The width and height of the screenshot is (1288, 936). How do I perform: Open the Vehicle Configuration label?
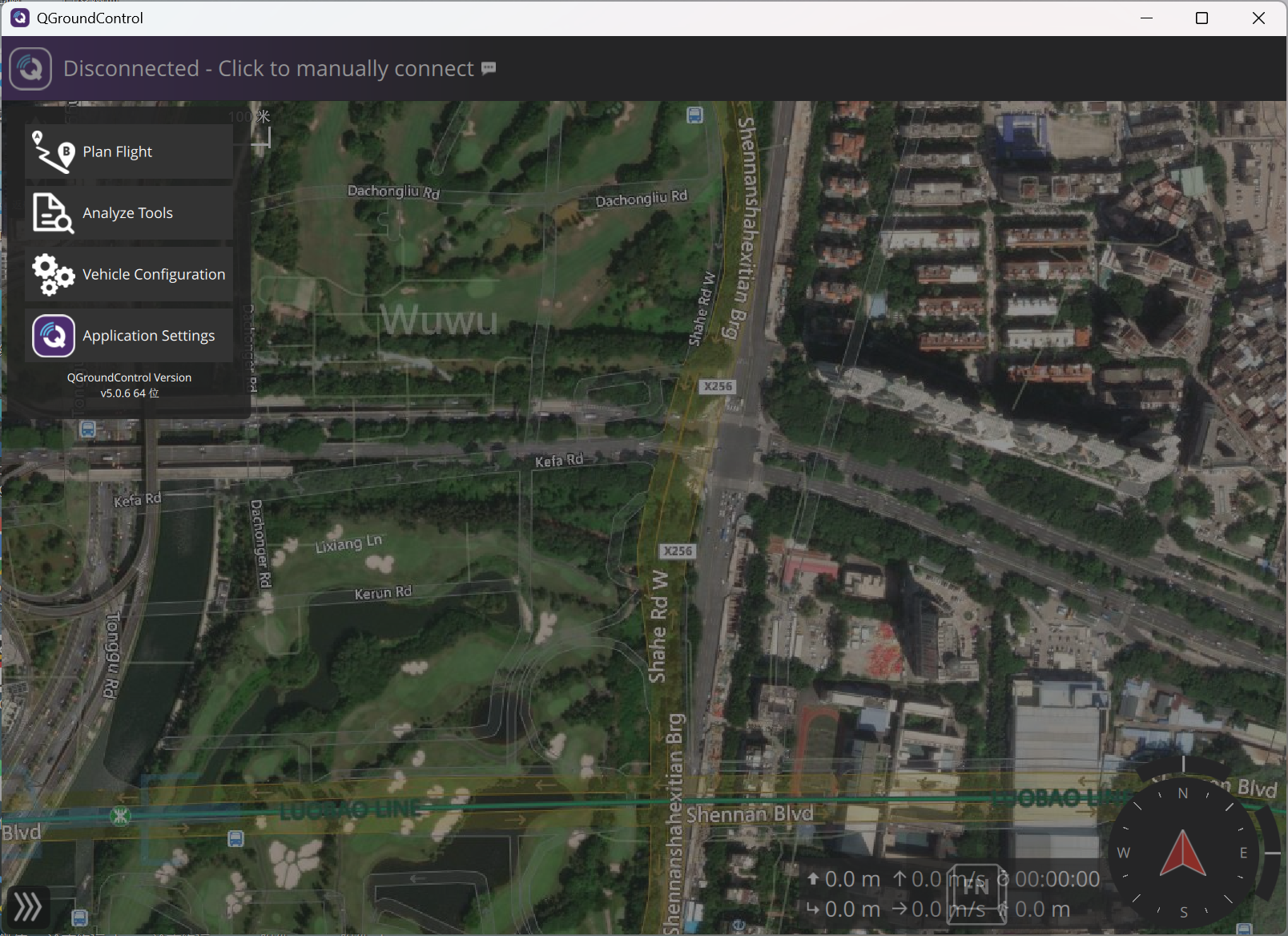click(x=154, y=274)
